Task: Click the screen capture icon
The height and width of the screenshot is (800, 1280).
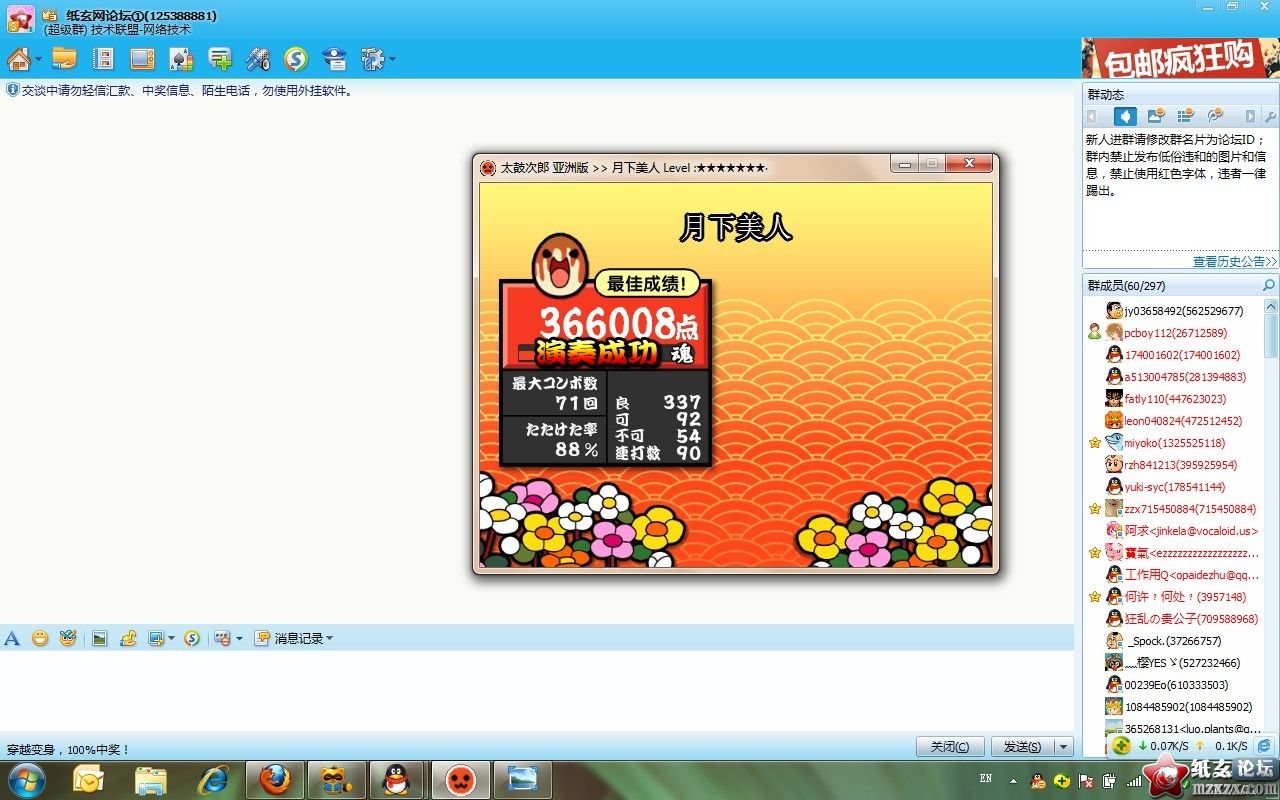Action: (x=156, y=638)
